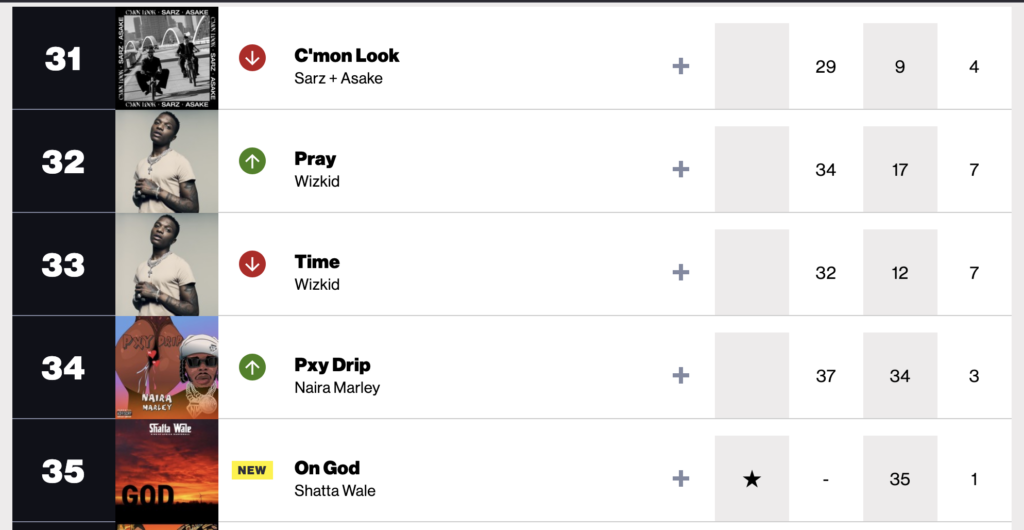Click the red down arrow beside C'mon Look
The width and height of the screenshot is (1024, 530).
click(x=252, y=58)
